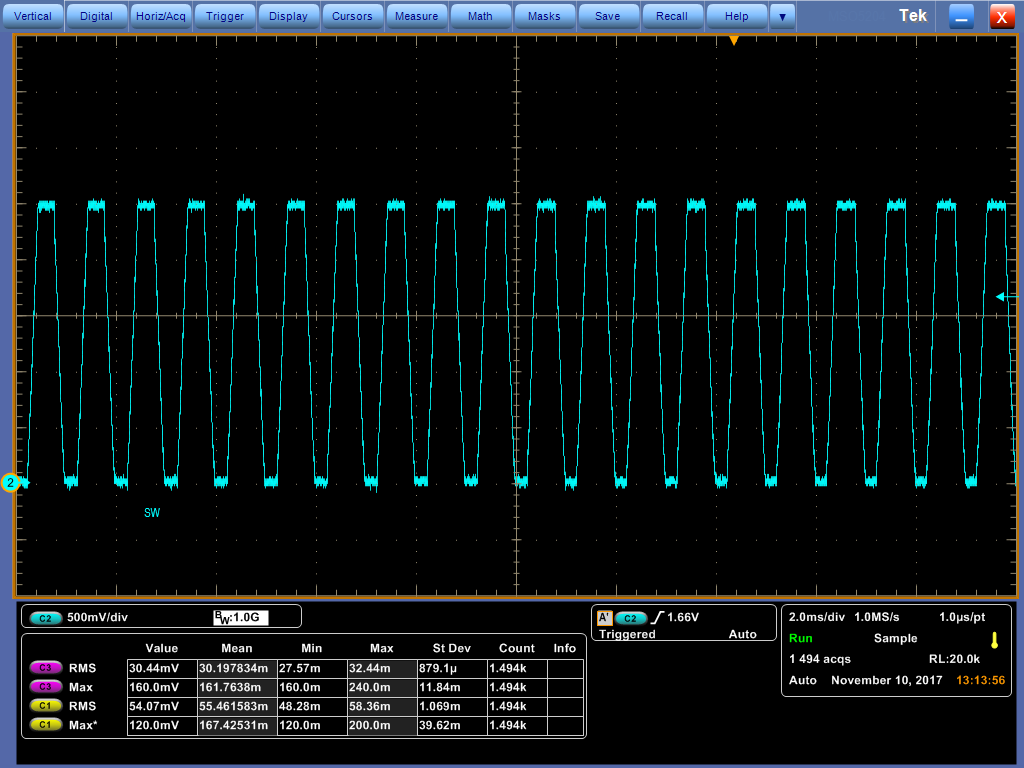
Task: Click the Triggered status text
Action: click(x=627, y=634)
